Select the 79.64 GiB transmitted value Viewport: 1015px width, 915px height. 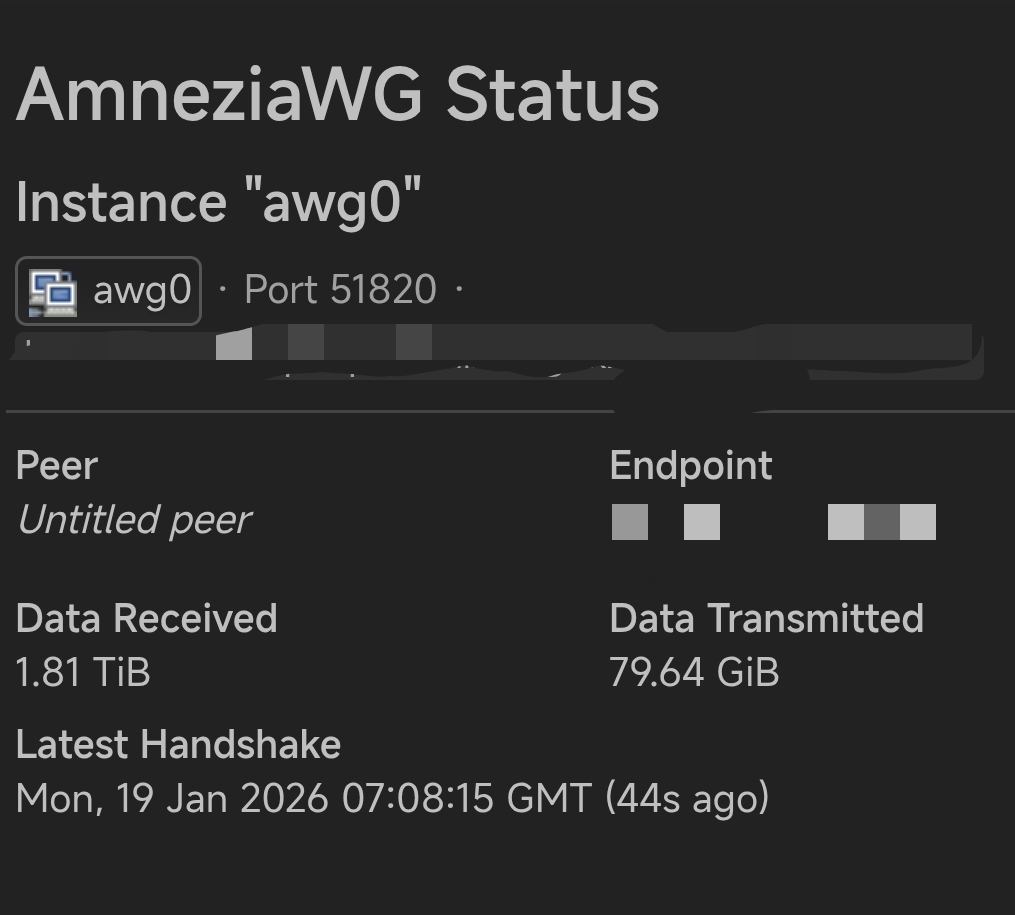point(694,672)
